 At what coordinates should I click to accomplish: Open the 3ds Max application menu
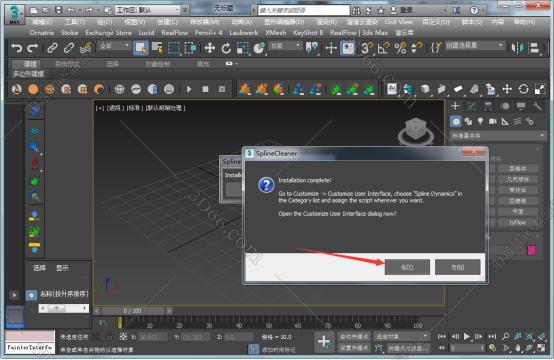tap(14, 14)
